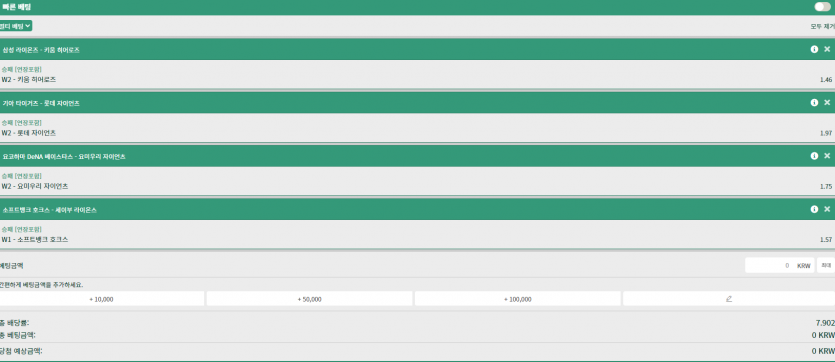Click the 1.75 odds value
Screen dimensions: 835x362
point(826,187)
